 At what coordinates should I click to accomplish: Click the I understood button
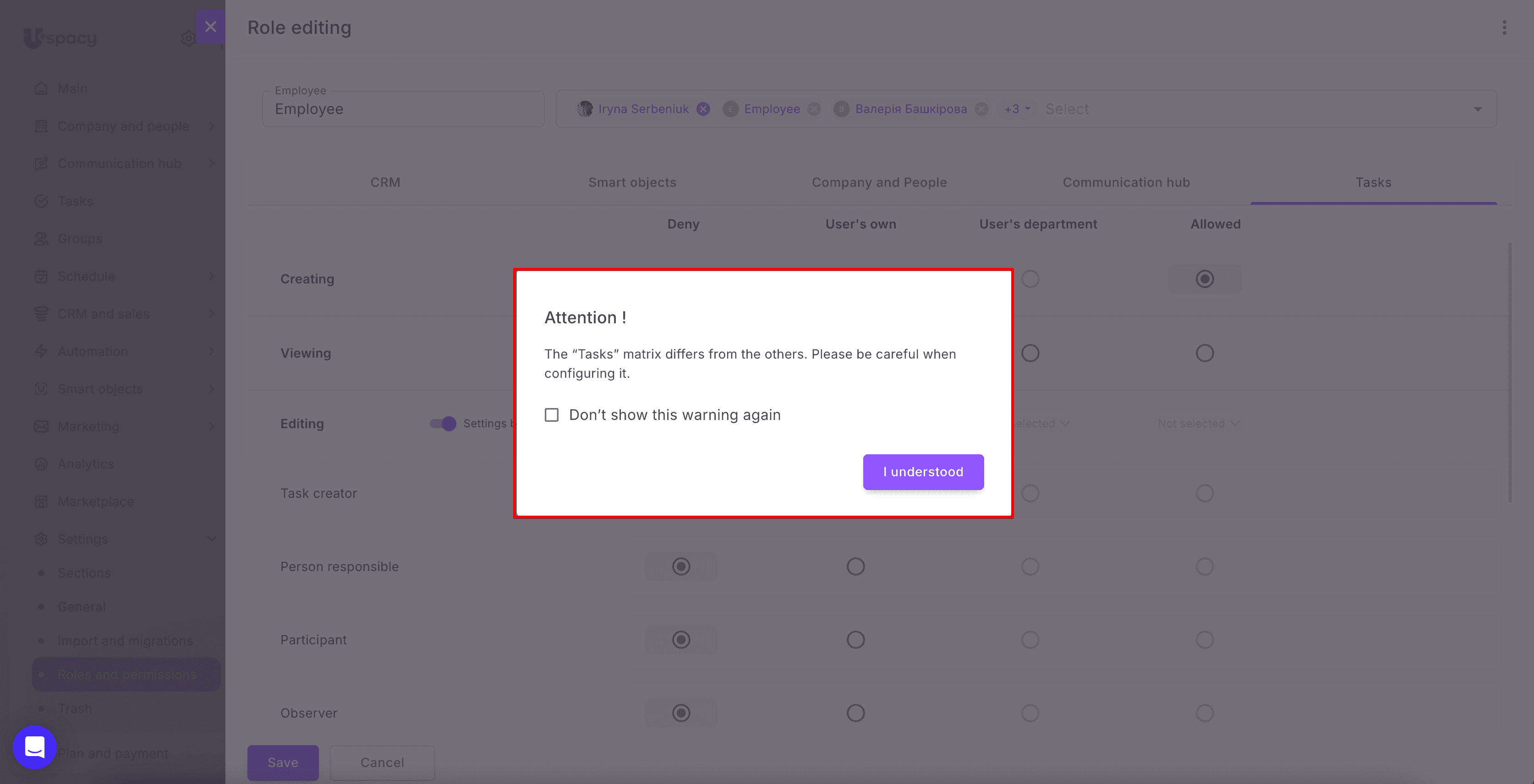click(923, 472)
